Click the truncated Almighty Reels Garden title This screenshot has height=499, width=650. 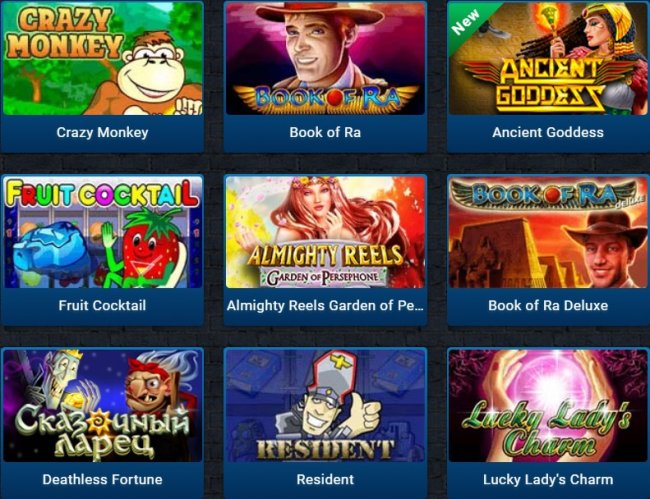[x=325, y=306]
